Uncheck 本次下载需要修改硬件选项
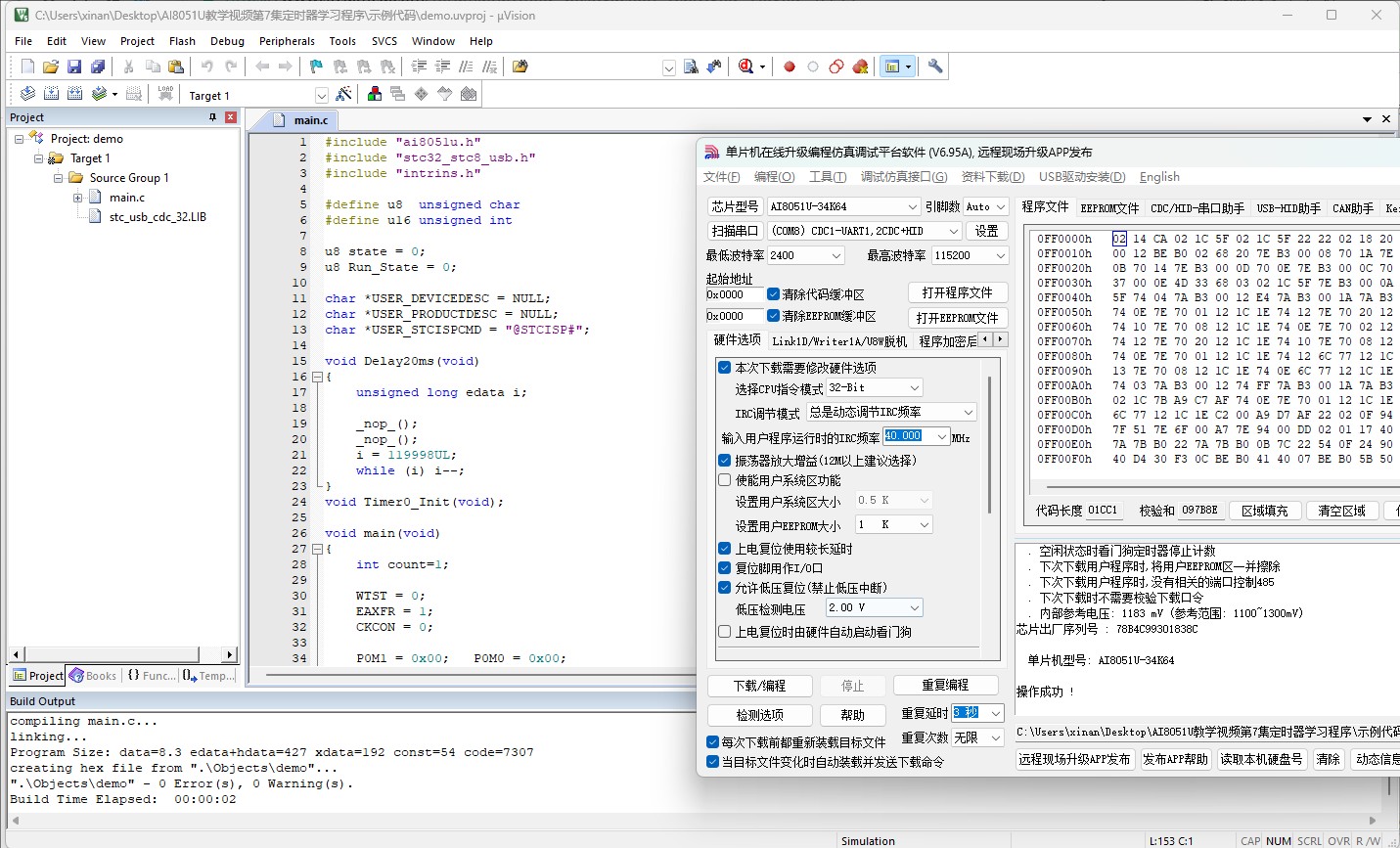 pyautogui.click(x=725, y=368)
